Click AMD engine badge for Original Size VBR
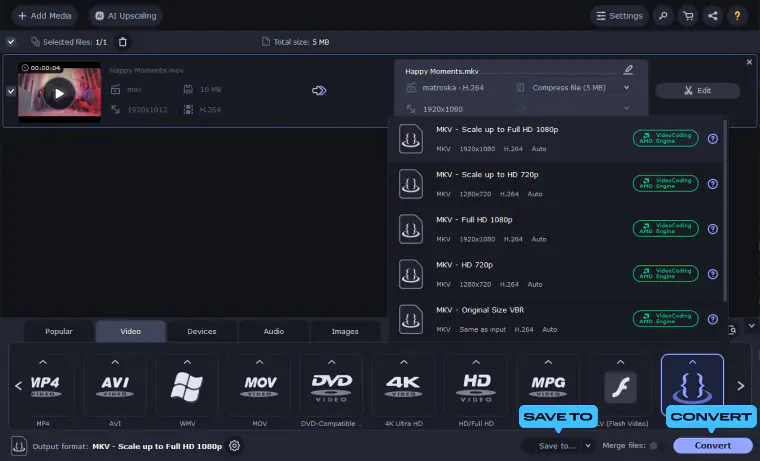Viewport: 760px width, 461px height. [665, 318]
